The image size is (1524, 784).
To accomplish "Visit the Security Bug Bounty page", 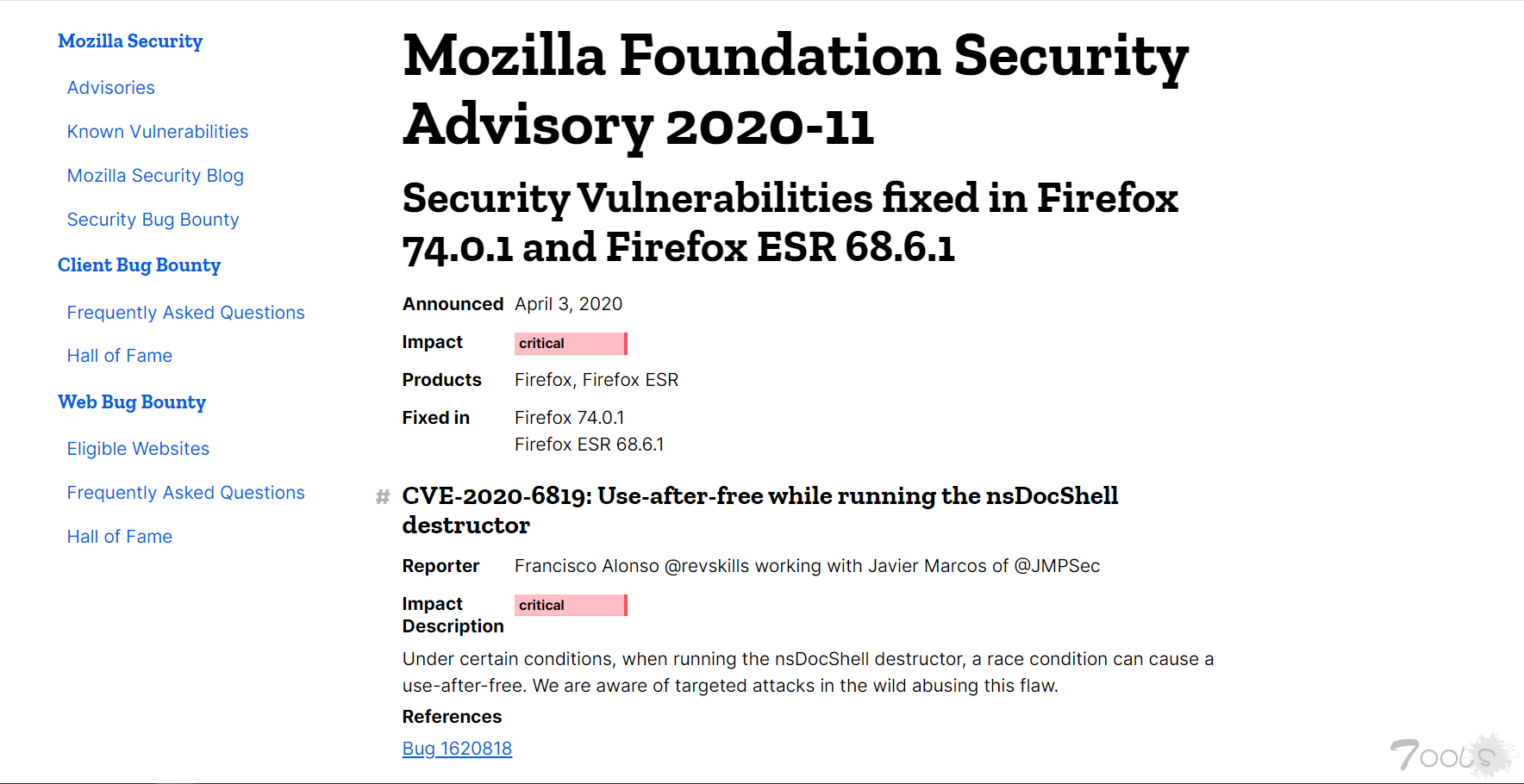I will tap(153, 219).
